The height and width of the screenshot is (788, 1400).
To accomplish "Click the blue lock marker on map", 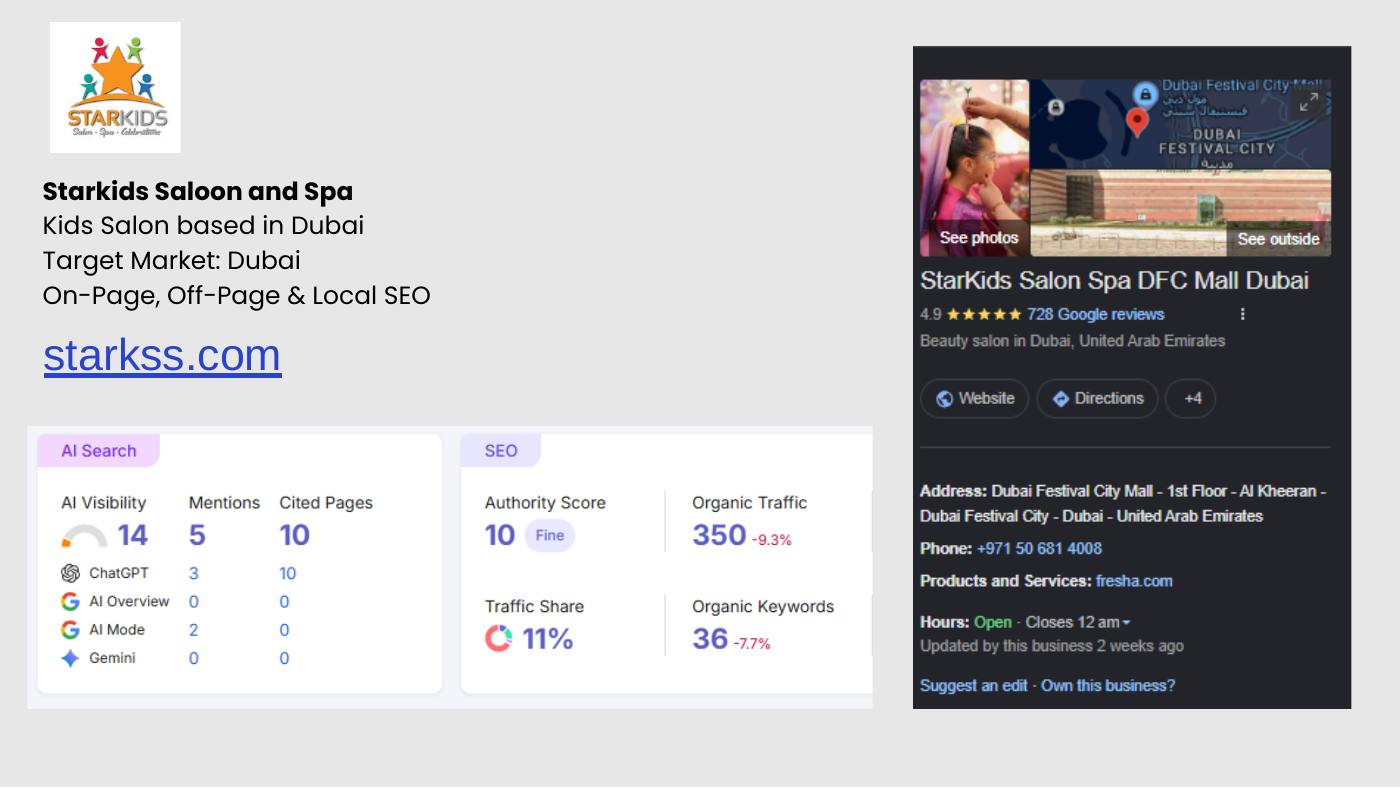I will 1145,95.
